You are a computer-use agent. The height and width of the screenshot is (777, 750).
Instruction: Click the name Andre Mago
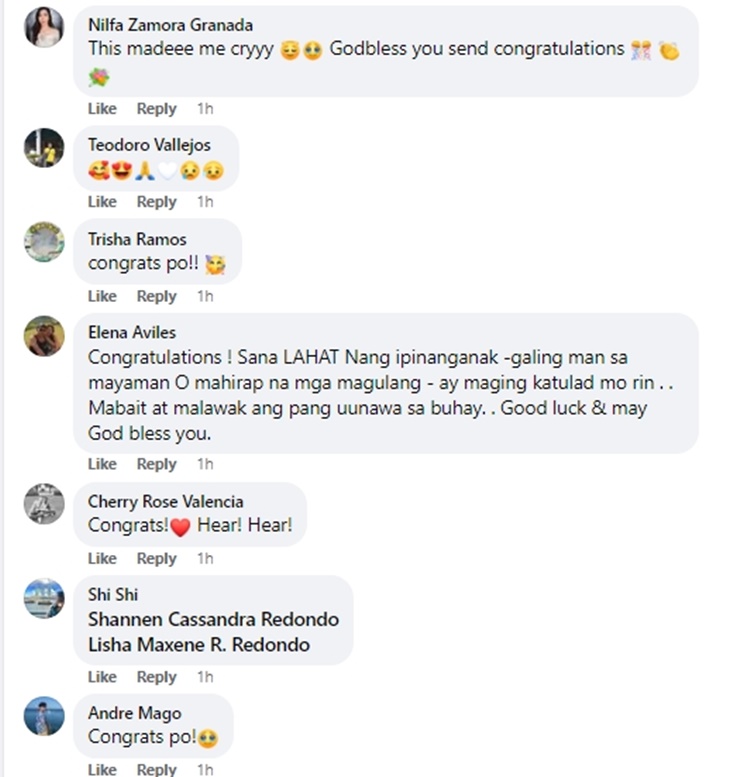point(135,713)
